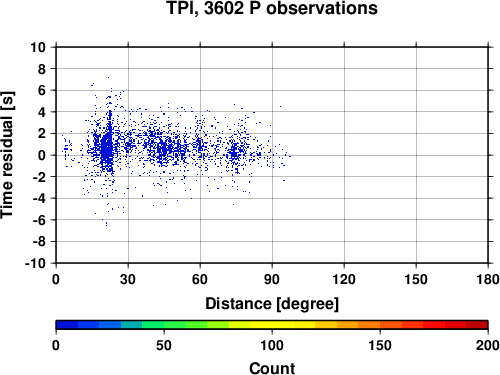
Task: Click the y-axis tick label '-10'
Action: 35,263
